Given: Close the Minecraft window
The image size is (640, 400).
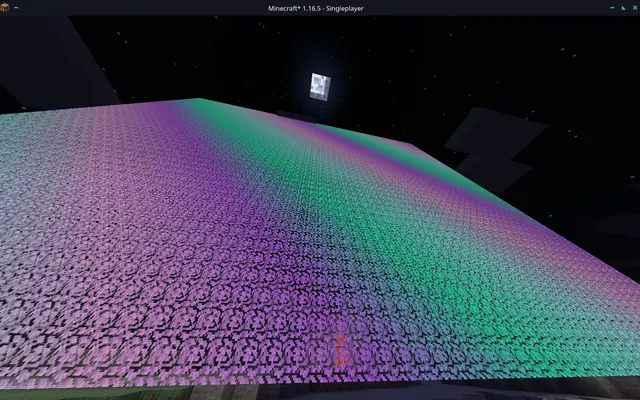Looking at the screenshot, I should [635, 8].
